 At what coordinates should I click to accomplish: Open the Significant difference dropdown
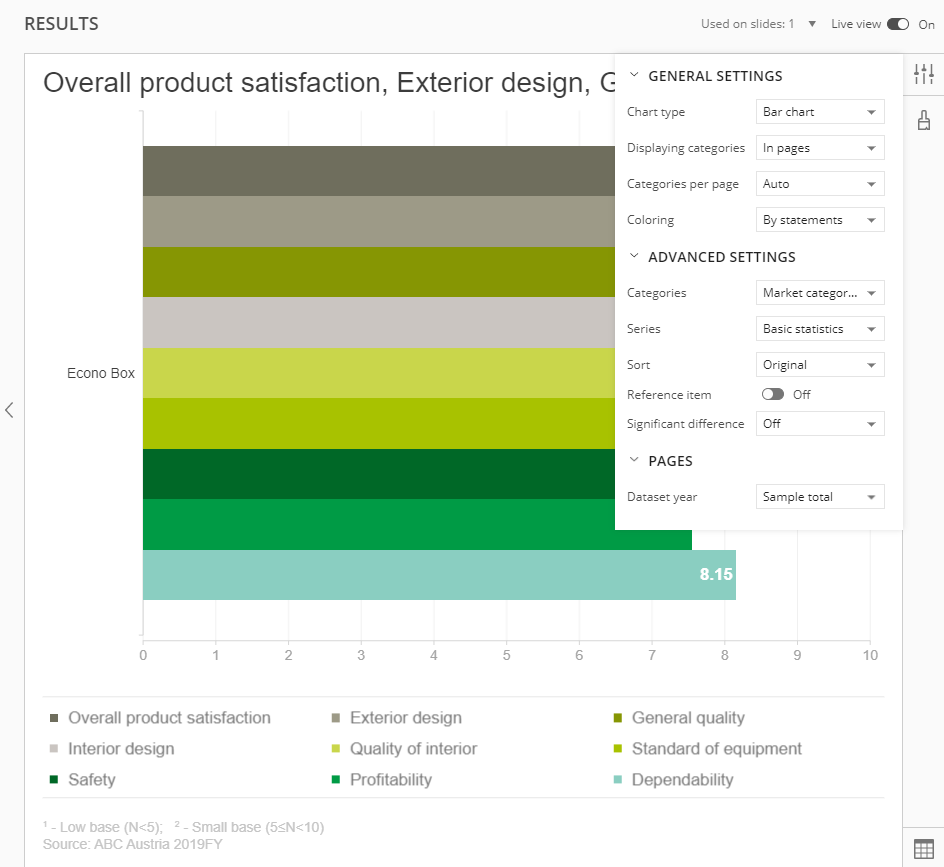(x=820, y=424)
